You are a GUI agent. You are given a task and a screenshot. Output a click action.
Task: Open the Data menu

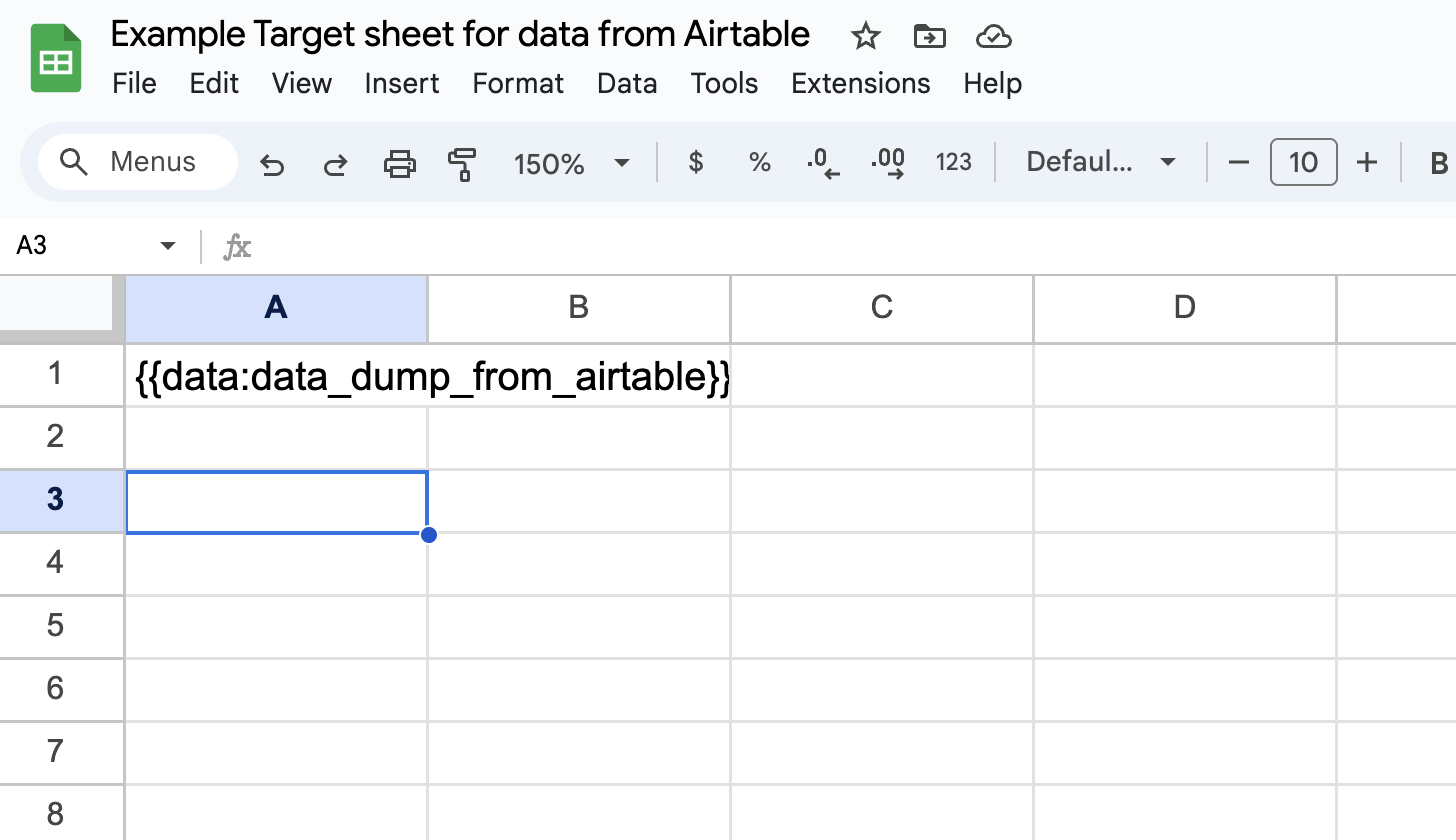[627, 84]
